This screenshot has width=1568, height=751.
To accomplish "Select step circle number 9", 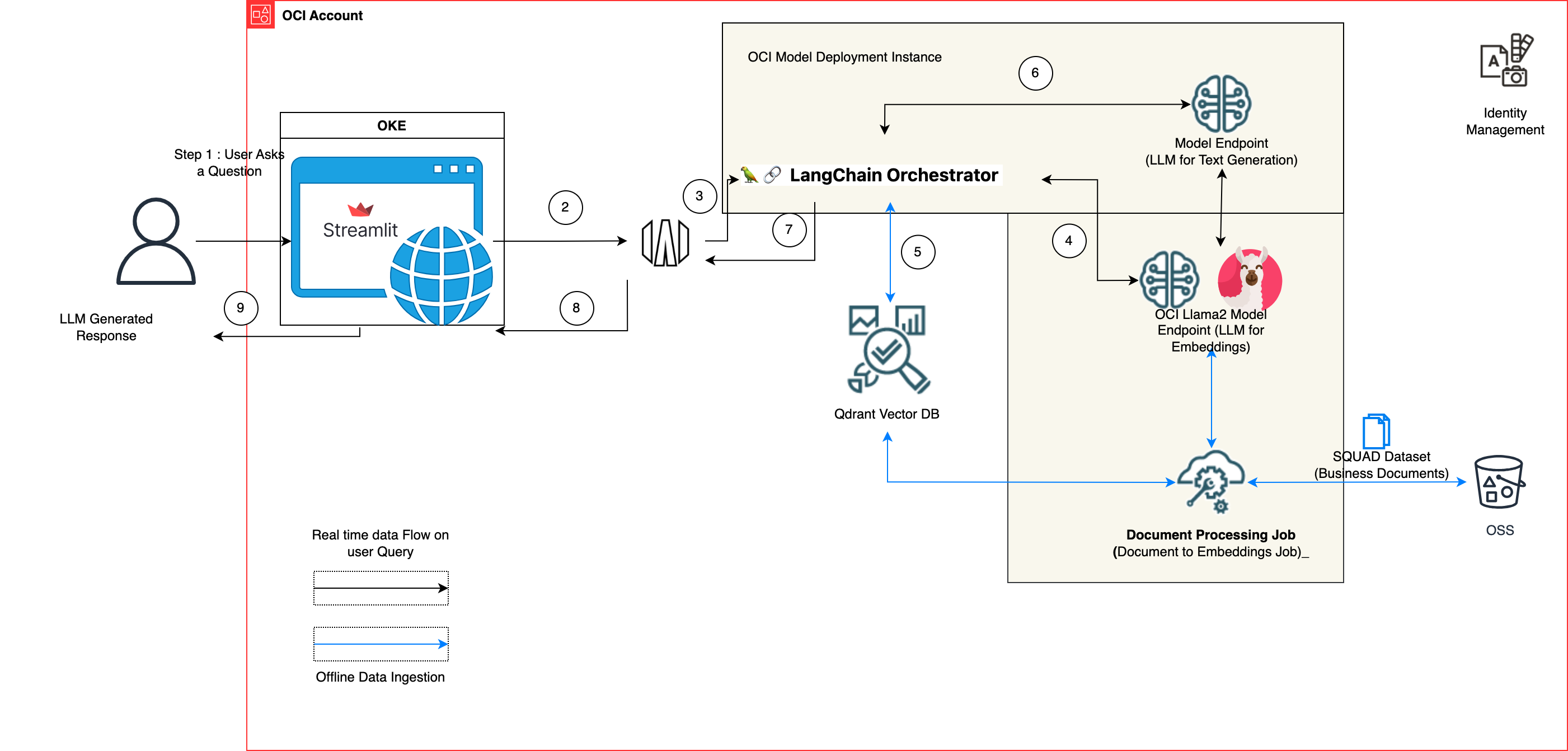I will pos(241,308).
